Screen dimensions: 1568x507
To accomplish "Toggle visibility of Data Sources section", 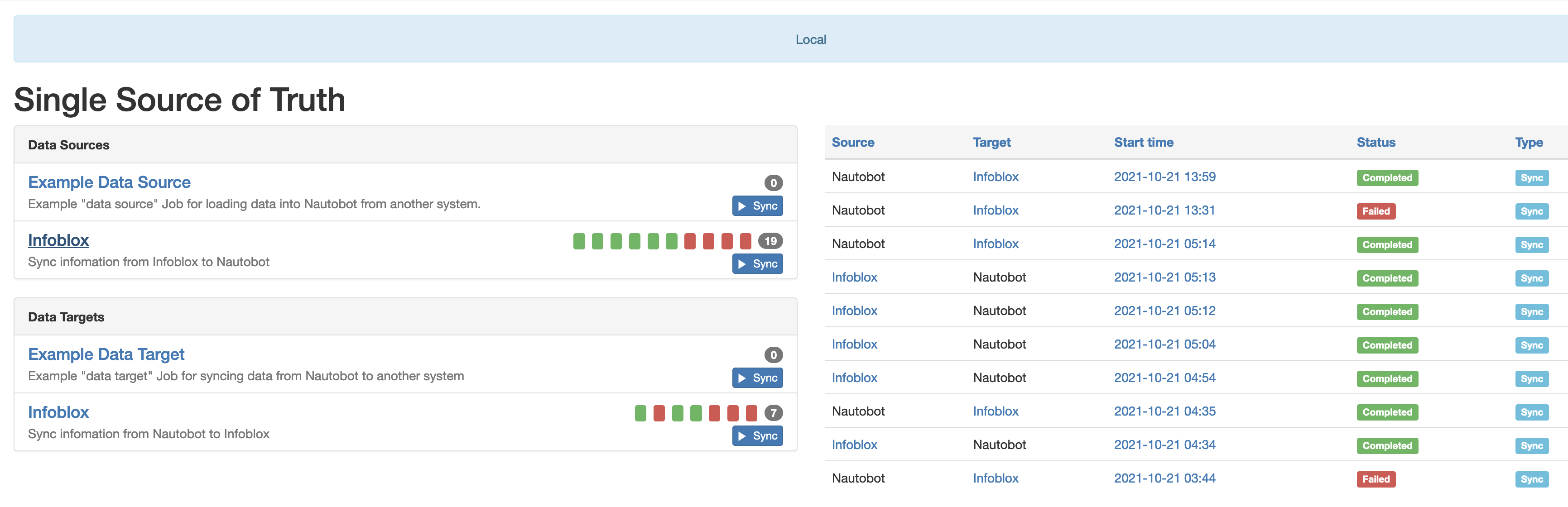I will (66, 144).
